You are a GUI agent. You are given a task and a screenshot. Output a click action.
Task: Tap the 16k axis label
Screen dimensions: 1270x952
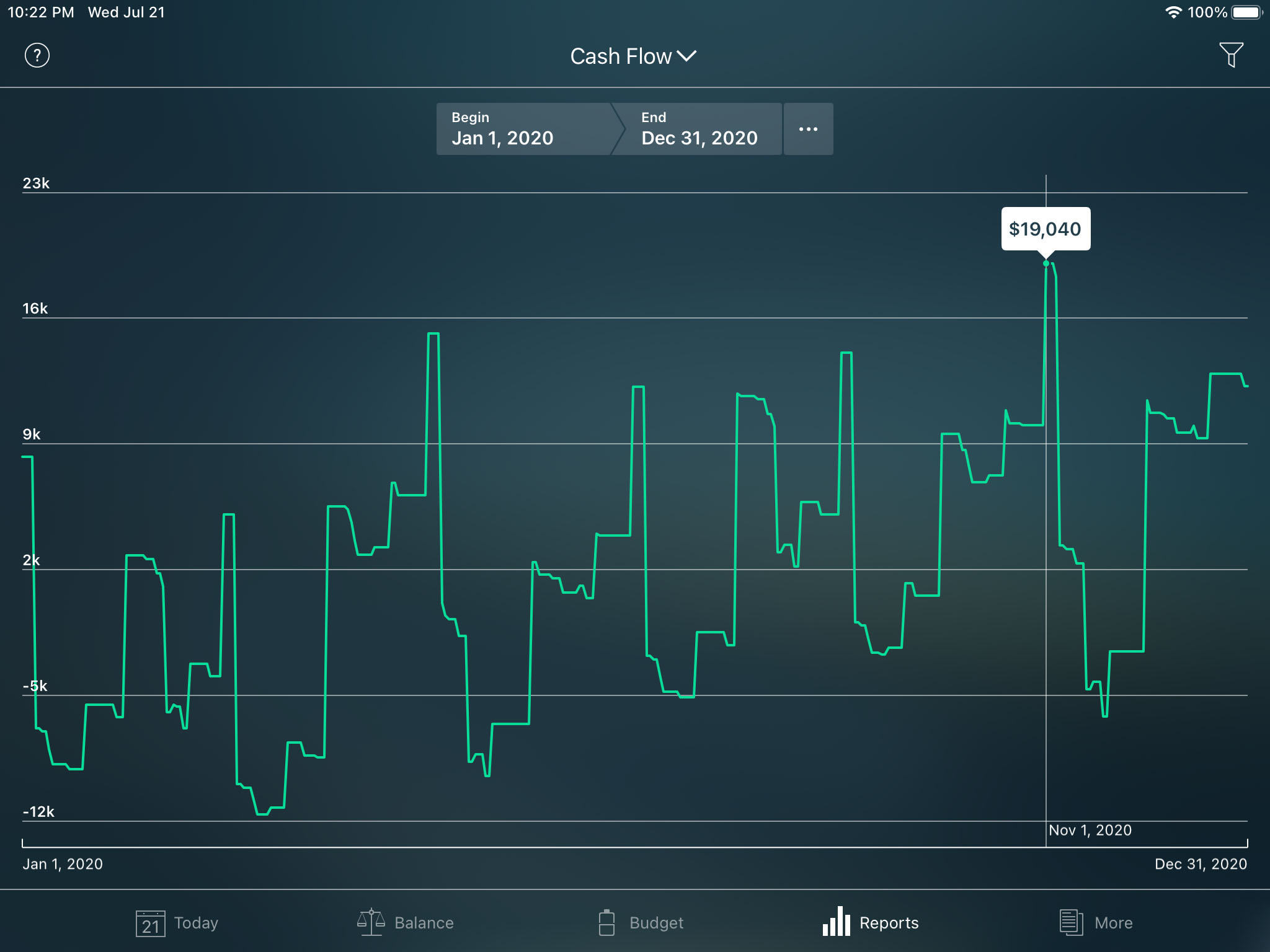coord(35,309)
